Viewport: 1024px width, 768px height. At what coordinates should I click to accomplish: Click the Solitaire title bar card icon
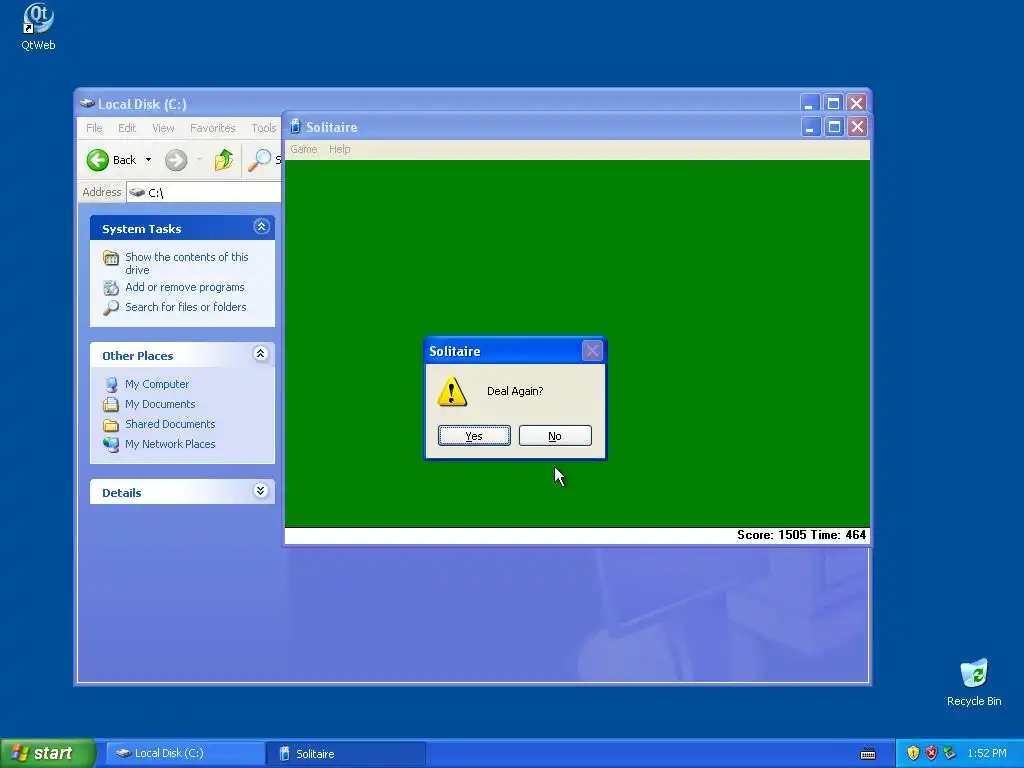click(x=295, y=126)
